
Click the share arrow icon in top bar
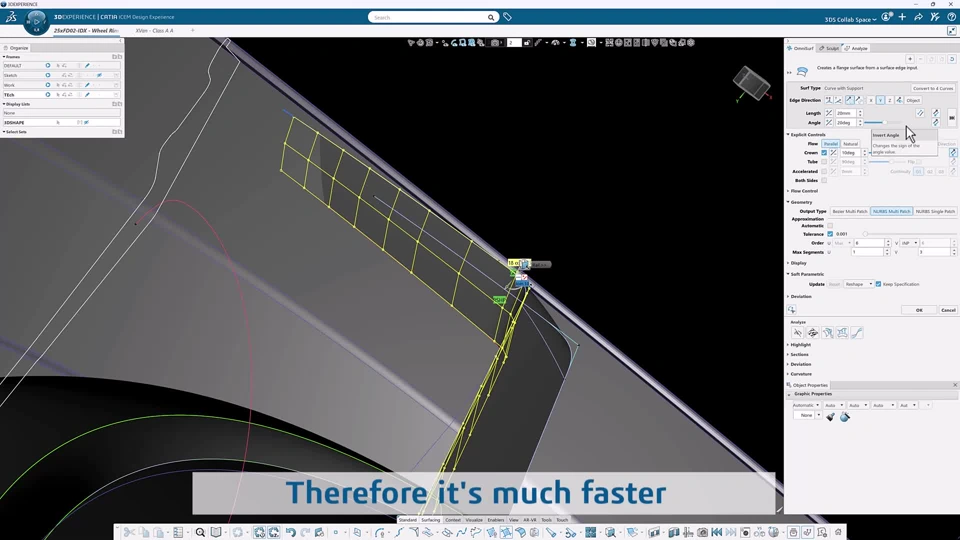click(918, 17)
